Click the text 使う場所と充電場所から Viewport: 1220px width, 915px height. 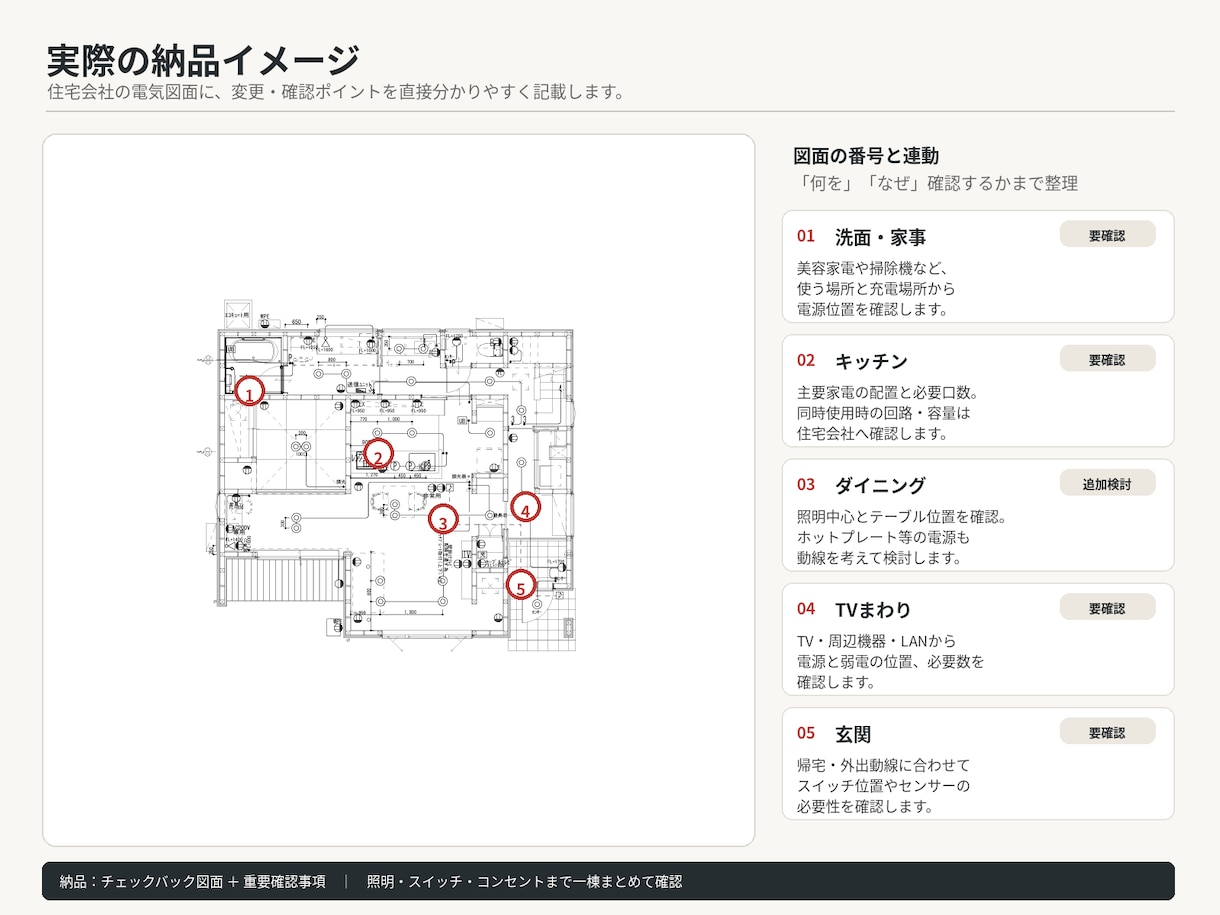(876, 288)
